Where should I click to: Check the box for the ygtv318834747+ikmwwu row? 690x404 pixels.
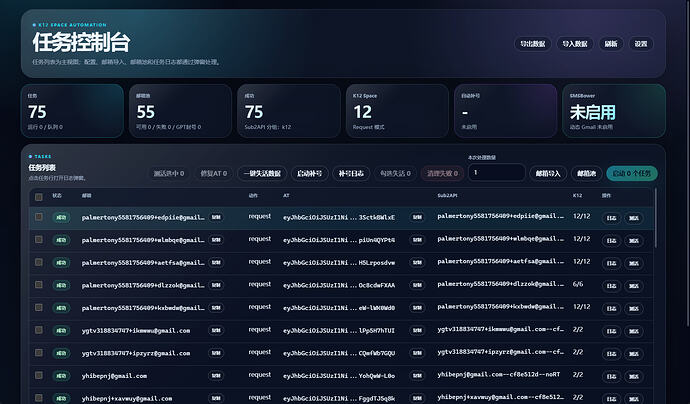point(39,330)
